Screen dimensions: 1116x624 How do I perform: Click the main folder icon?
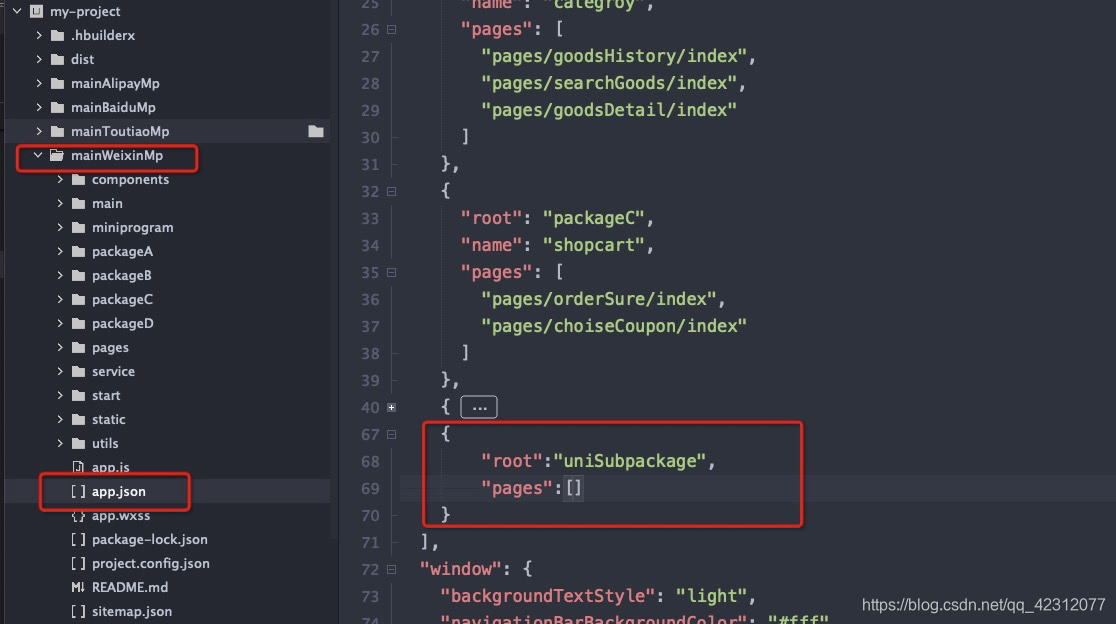click(79, 203)
